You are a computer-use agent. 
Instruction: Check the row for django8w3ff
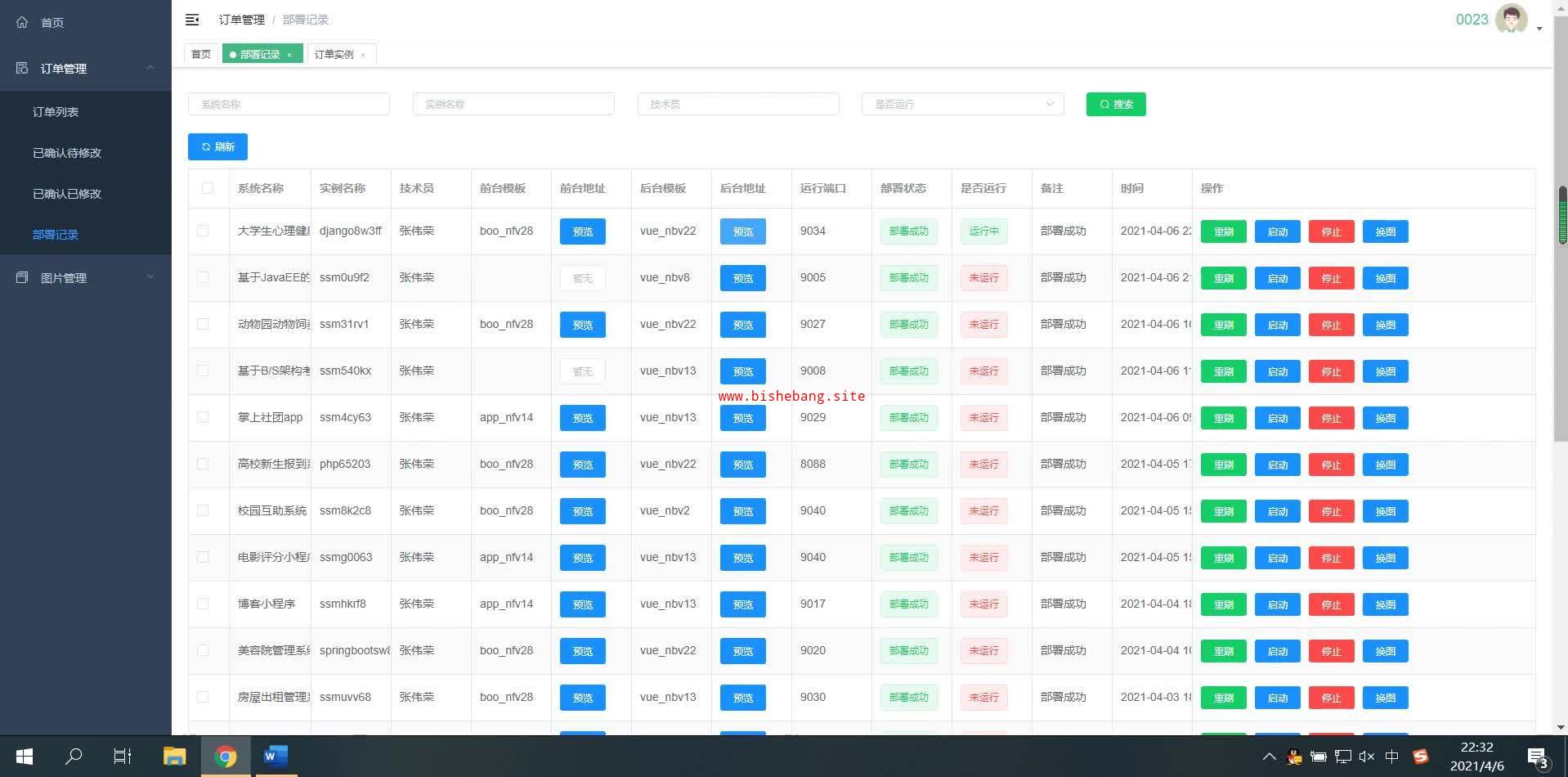pyautogui.click(x=203, y=231)
